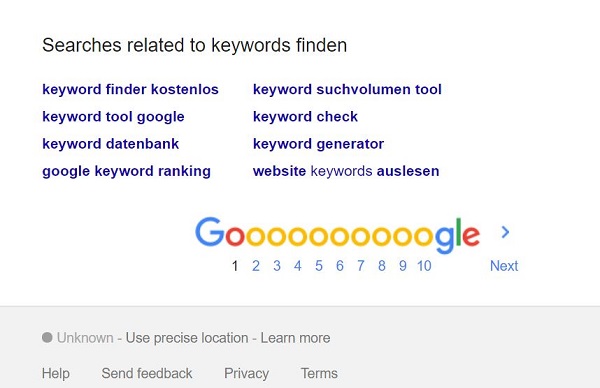Select 'keyword datenbank' related search
This screenshot has width=600, height=388.
111,144
